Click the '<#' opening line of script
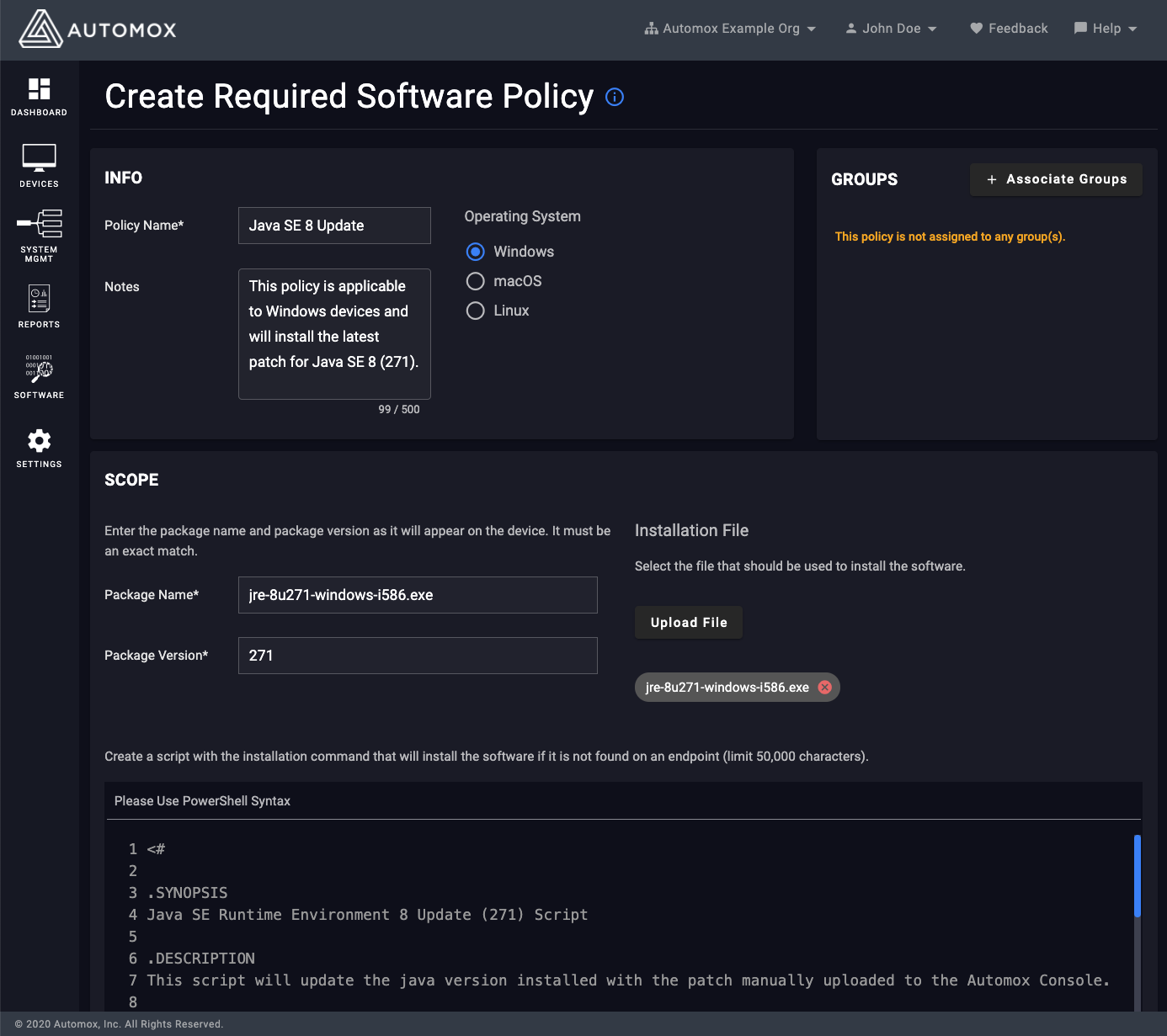The image size is (1167, 1036). [156, 849]
